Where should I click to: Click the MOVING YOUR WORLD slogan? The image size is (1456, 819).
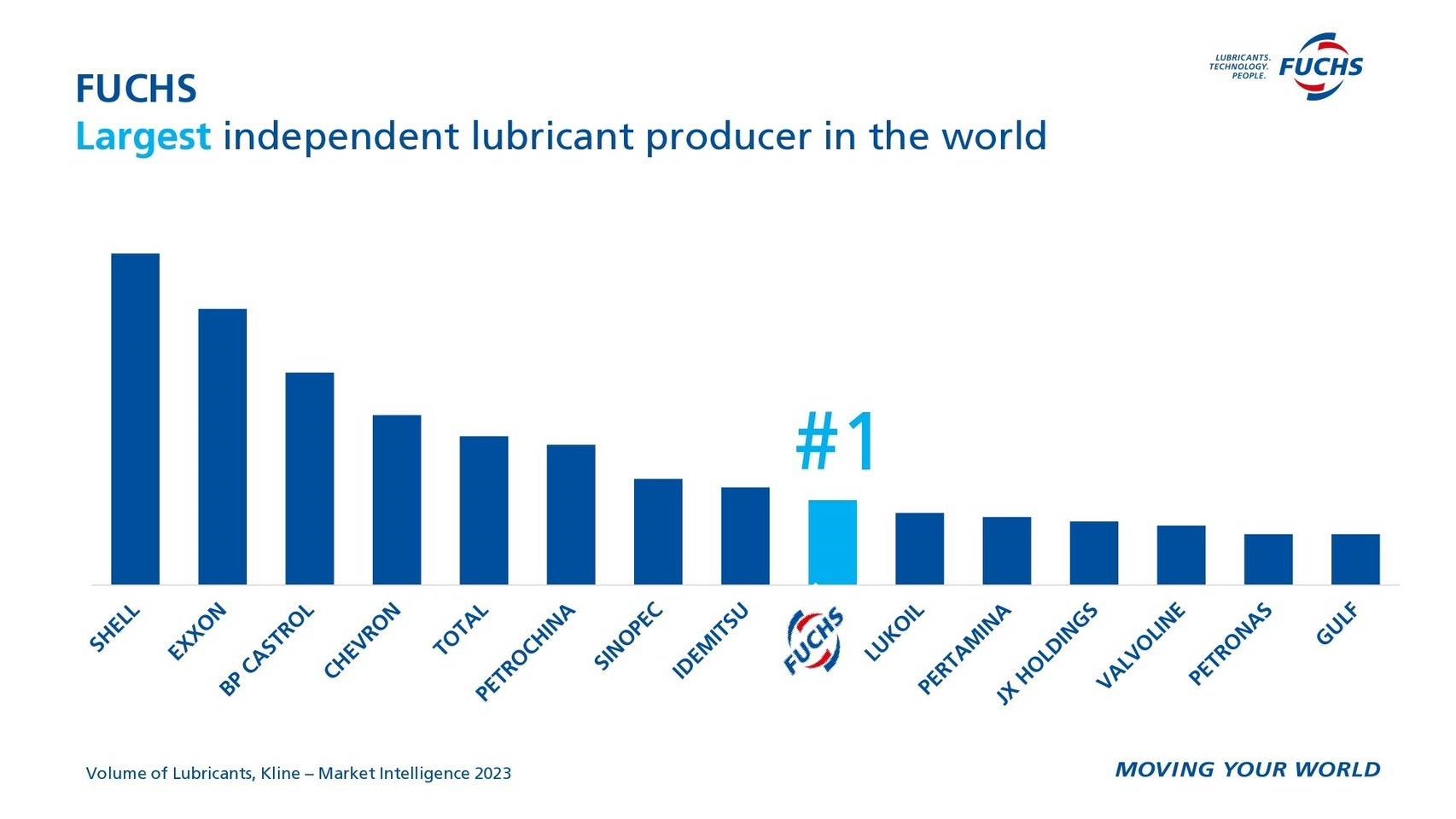point(1247,770)
